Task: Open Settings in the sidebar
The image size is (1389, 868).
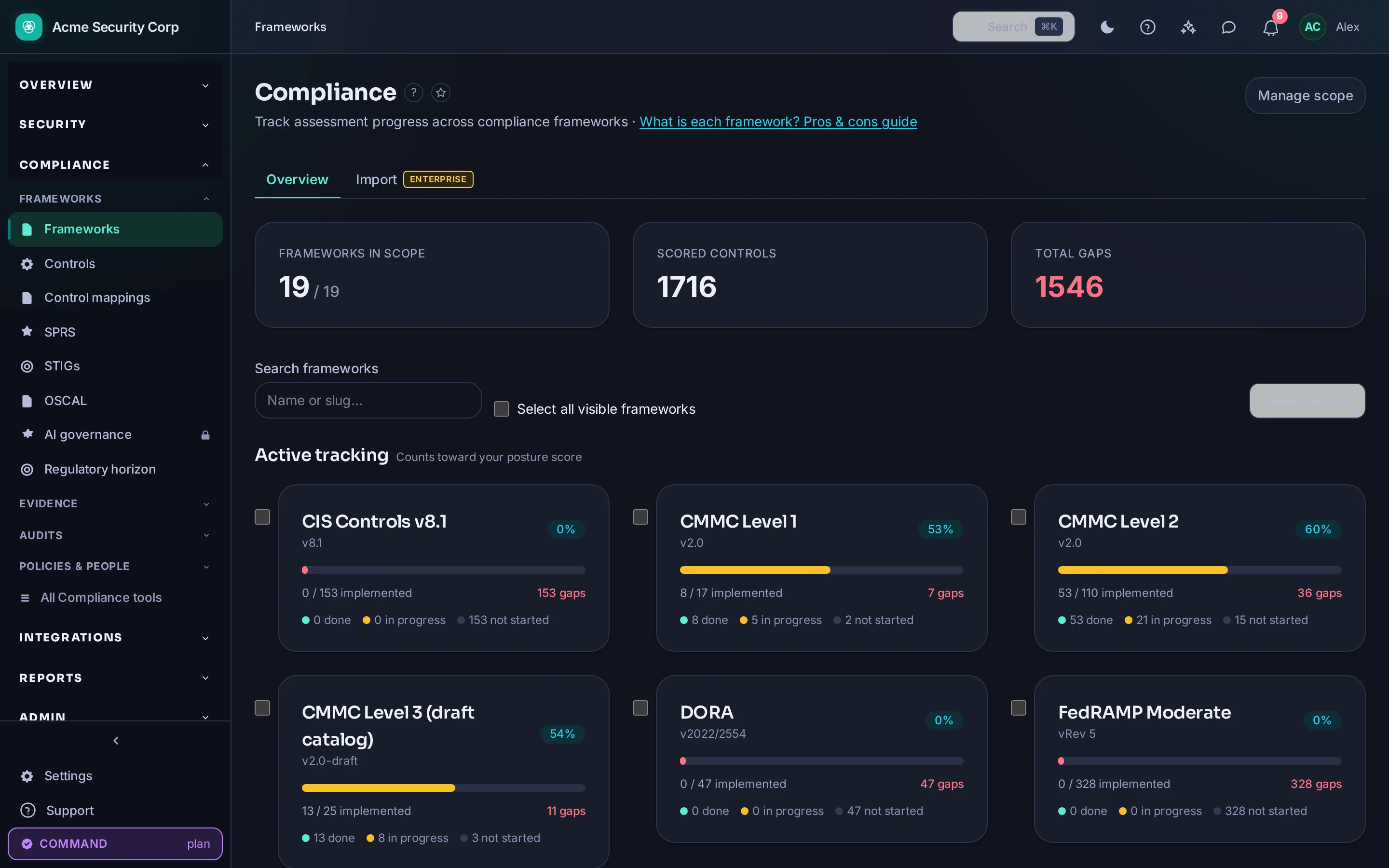Action: (x=115, y=776)
